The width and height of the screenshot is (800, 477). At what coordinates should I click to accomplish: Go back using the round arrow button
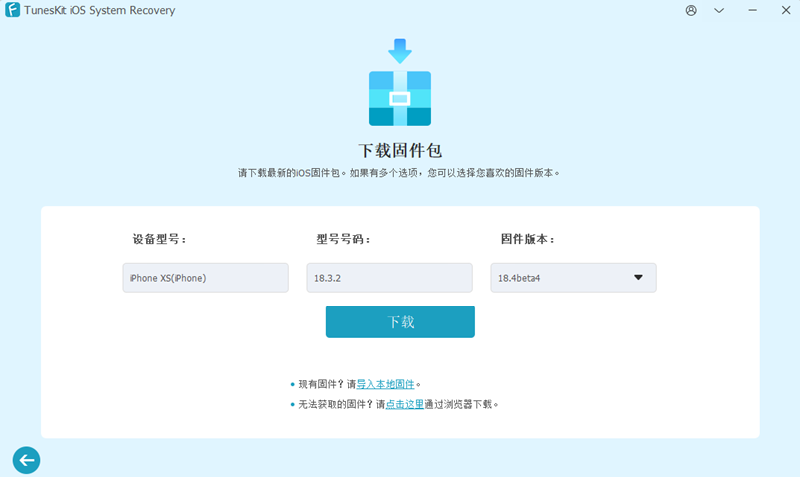(x=26, y=459)
